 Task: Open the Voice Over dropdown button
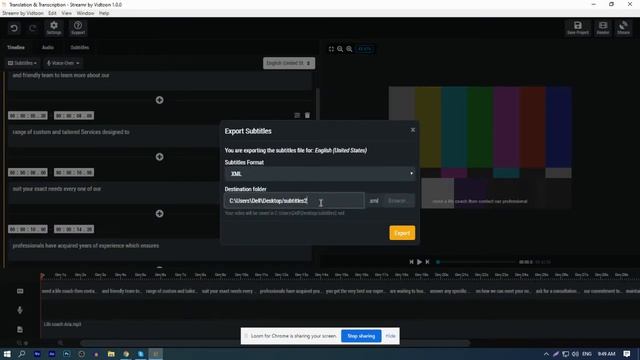point(63,63)
